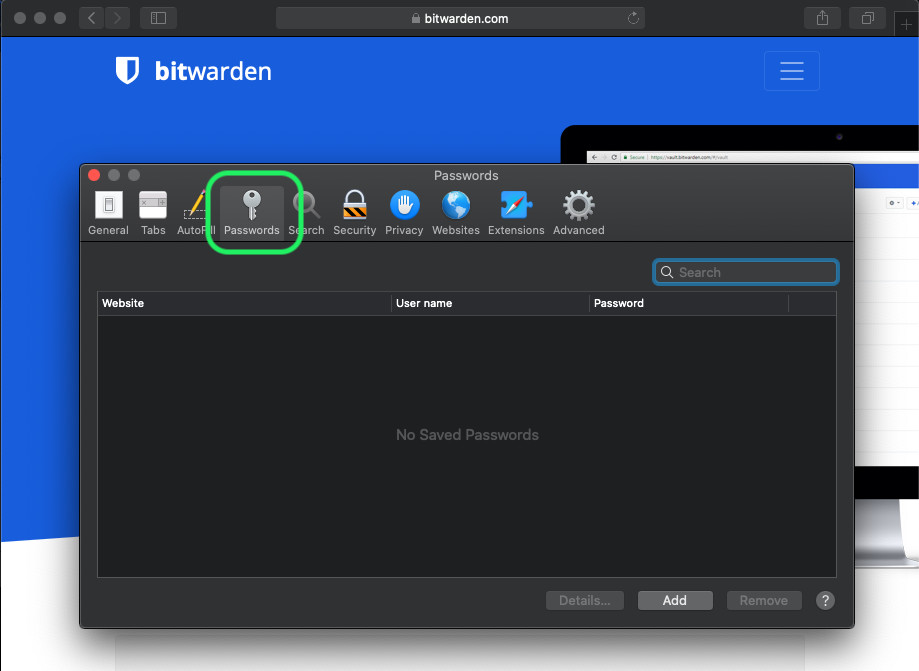This screenshot has width=919, height=671.
Task: Open the General preferences pane
Action: tap(108, 213)
